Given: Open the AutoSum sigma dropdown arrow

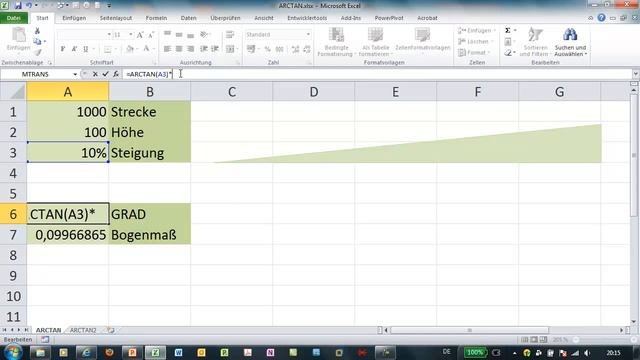Looking at the screenshot, I should pos(515,31).
